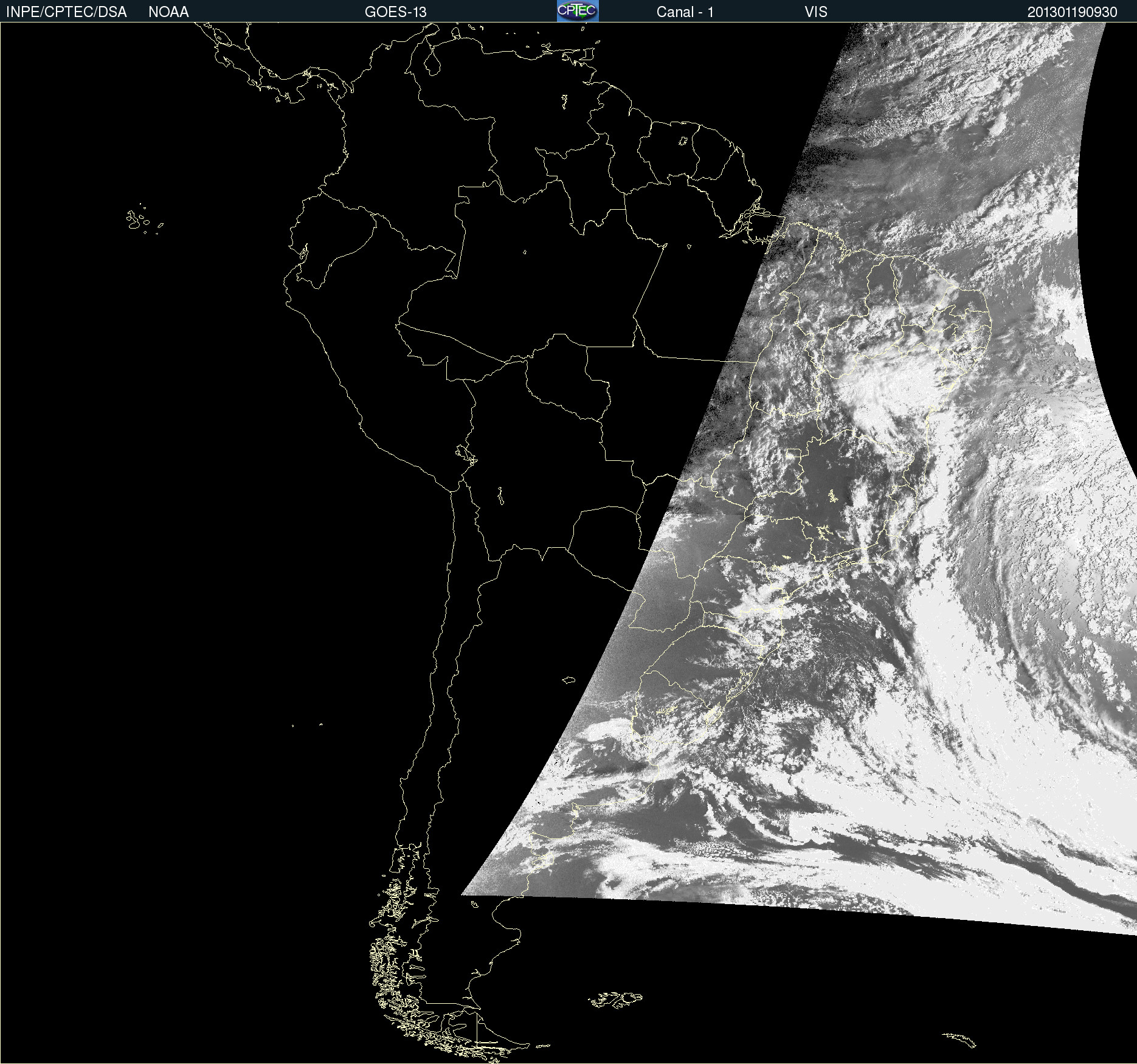This screenshot has width=1137, height=1064.
Task: Click the VIS label in the header
Action: (816, 12)
